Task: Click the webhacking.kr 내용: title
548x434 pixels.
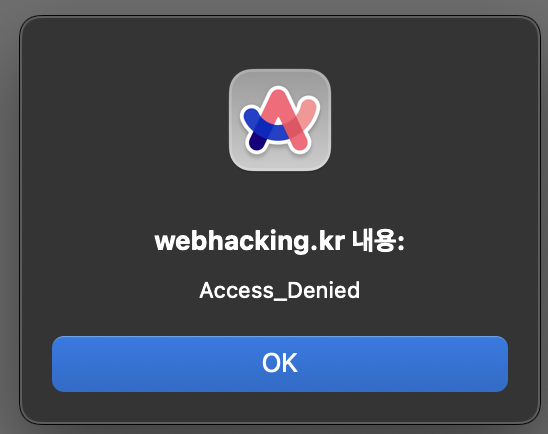Action: [280, 241]
